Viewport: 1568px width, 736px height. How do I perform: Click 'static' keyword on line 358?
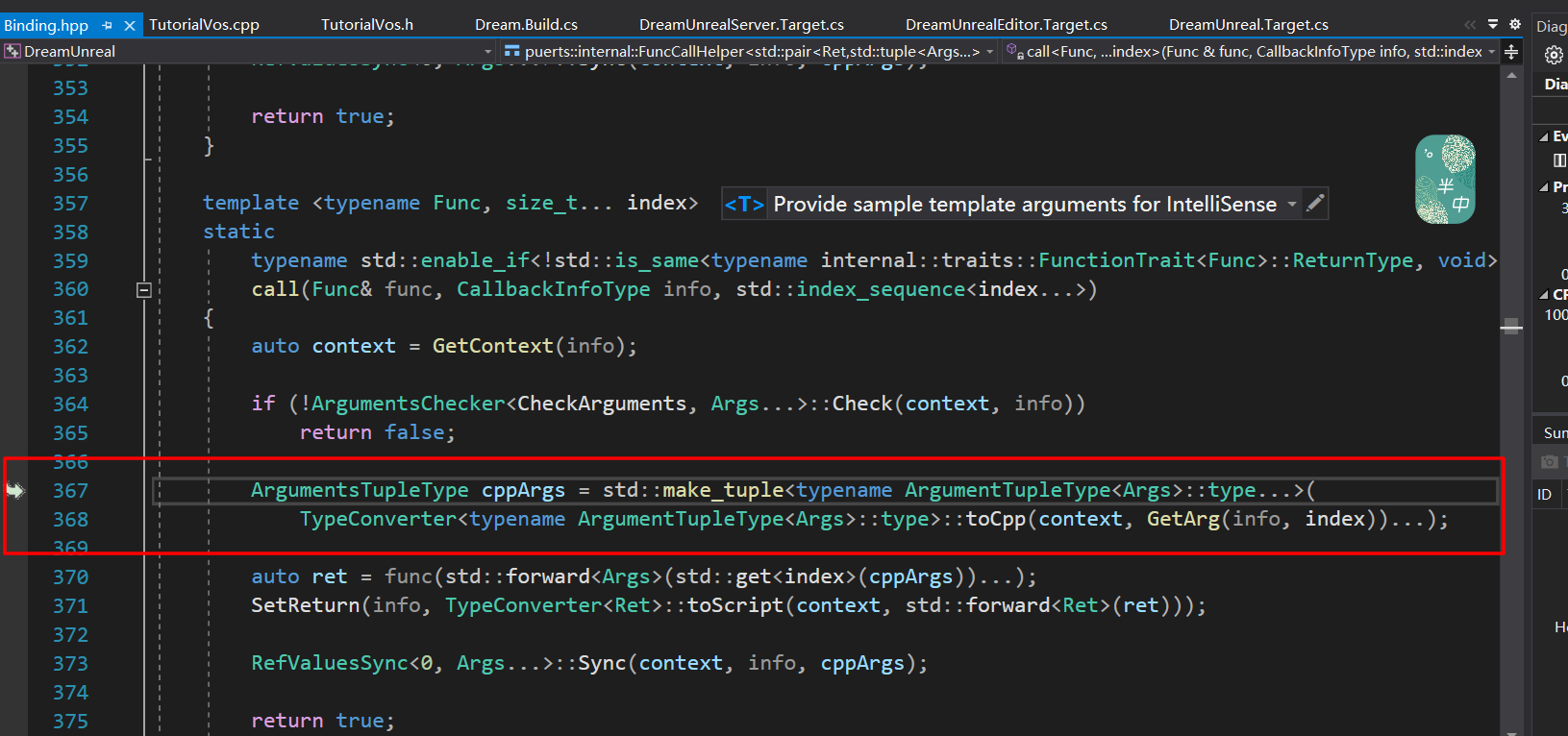pyautogui.click(x=238, y=232)
